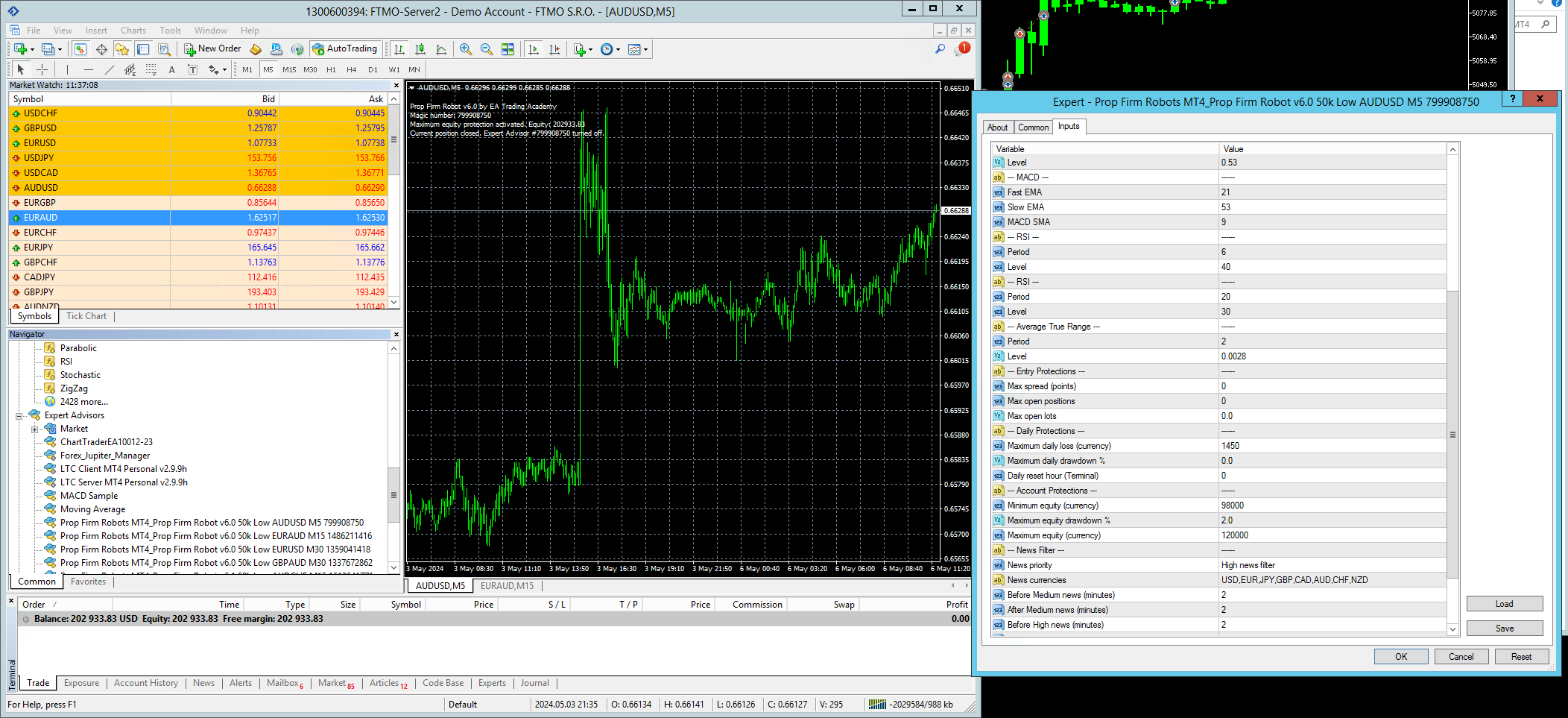
Task: Load input settings with Load button
Action: (1505, 604)
